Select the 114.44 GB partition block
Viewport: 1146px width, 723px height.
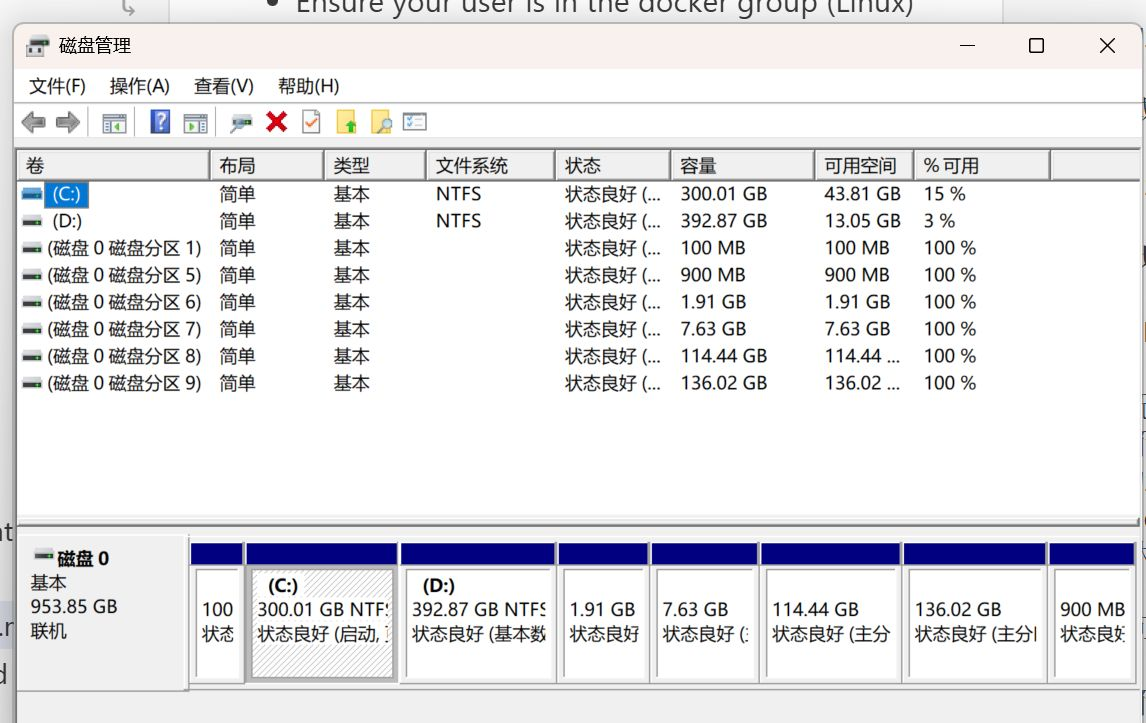(830, 613)
